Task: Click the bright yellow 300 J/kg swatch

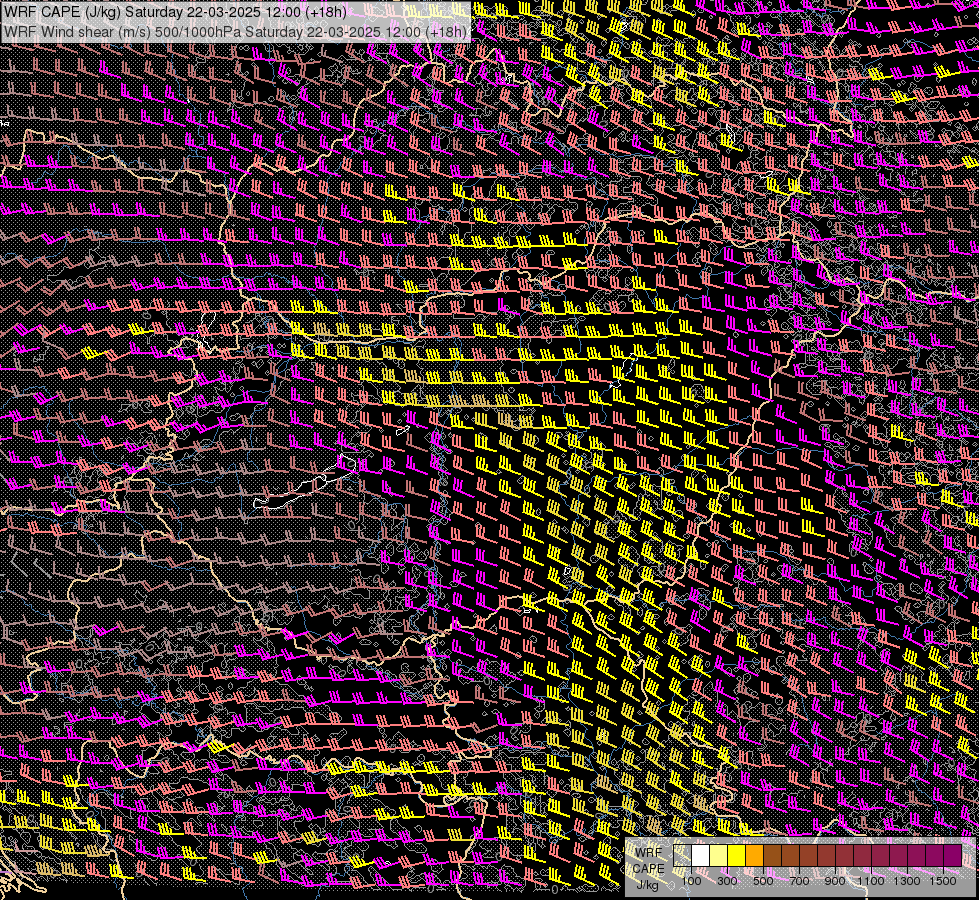Action: click(737, 855)
